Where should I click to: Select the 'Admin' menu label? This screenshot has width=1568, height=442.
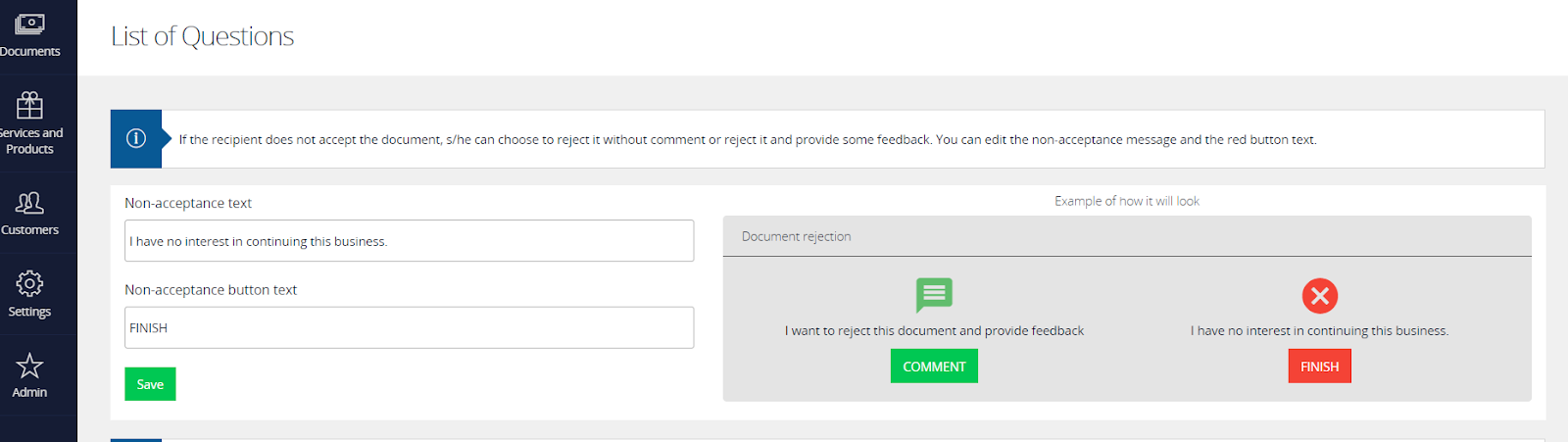(x=29, y=392)
